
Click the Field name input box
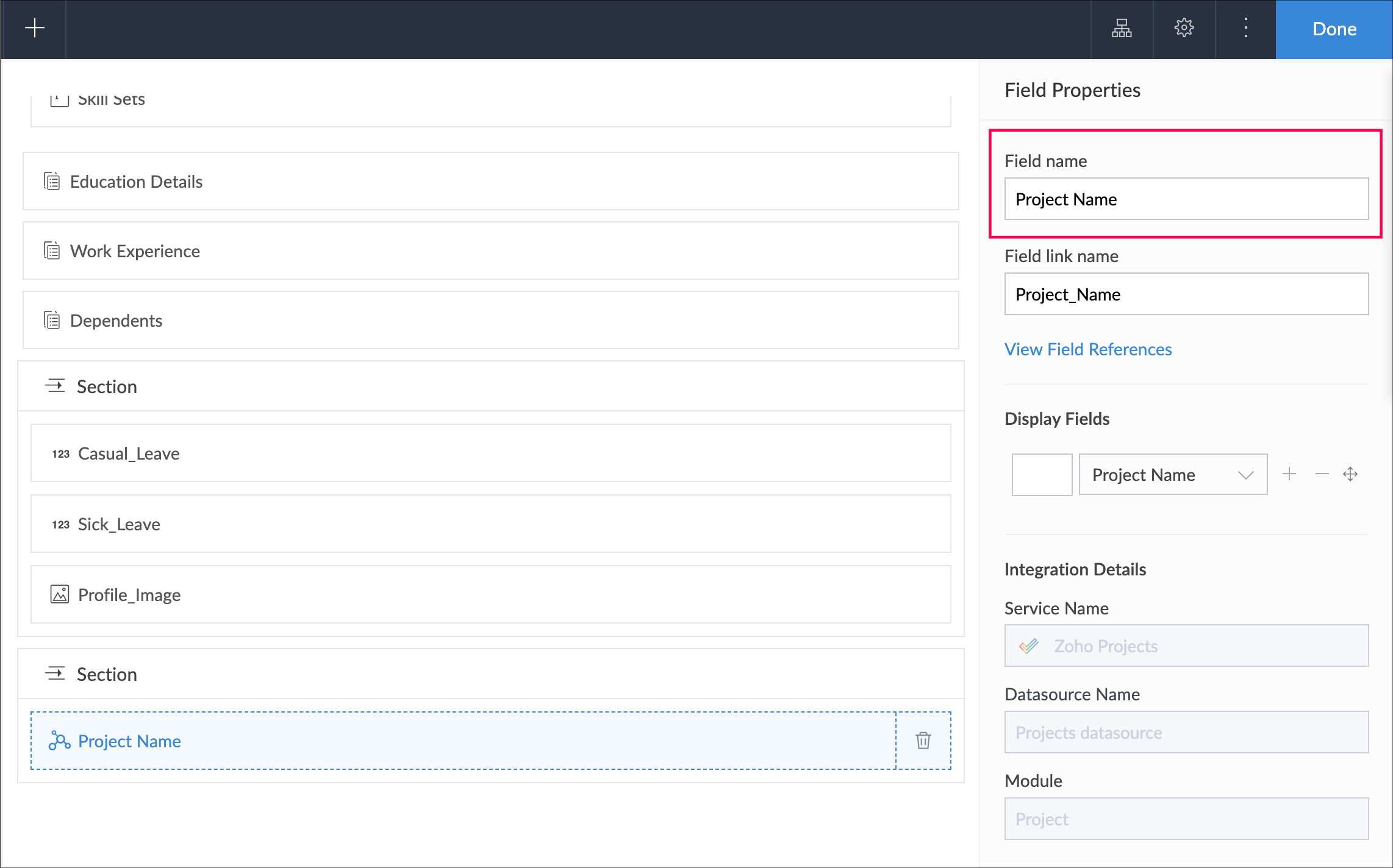point(1186,199)
